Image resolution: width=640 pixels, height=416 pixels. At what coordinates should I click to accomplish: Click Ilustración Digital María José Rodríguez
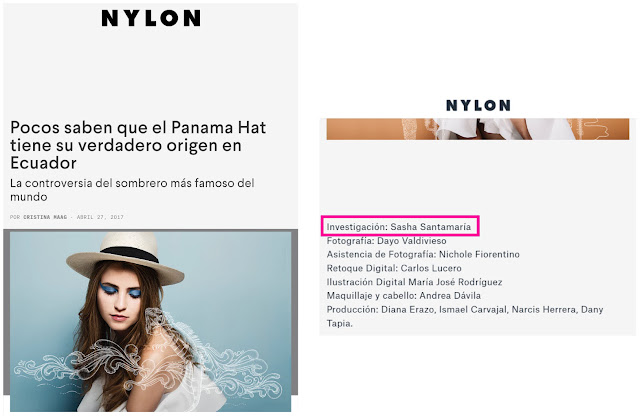click(414, 282)
